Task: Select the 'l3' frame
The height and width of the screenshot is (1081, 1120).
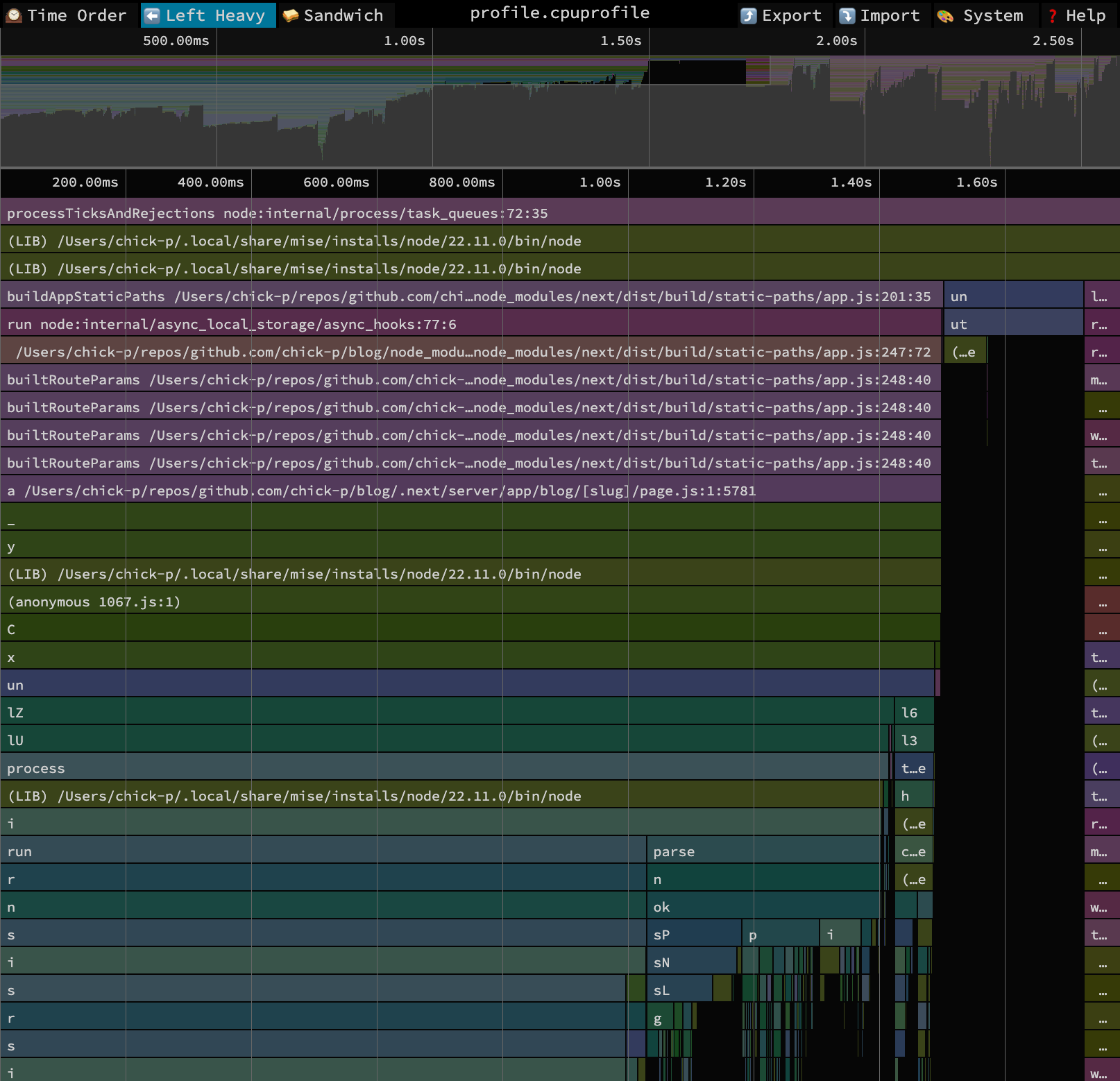Action: pos(914,739)
